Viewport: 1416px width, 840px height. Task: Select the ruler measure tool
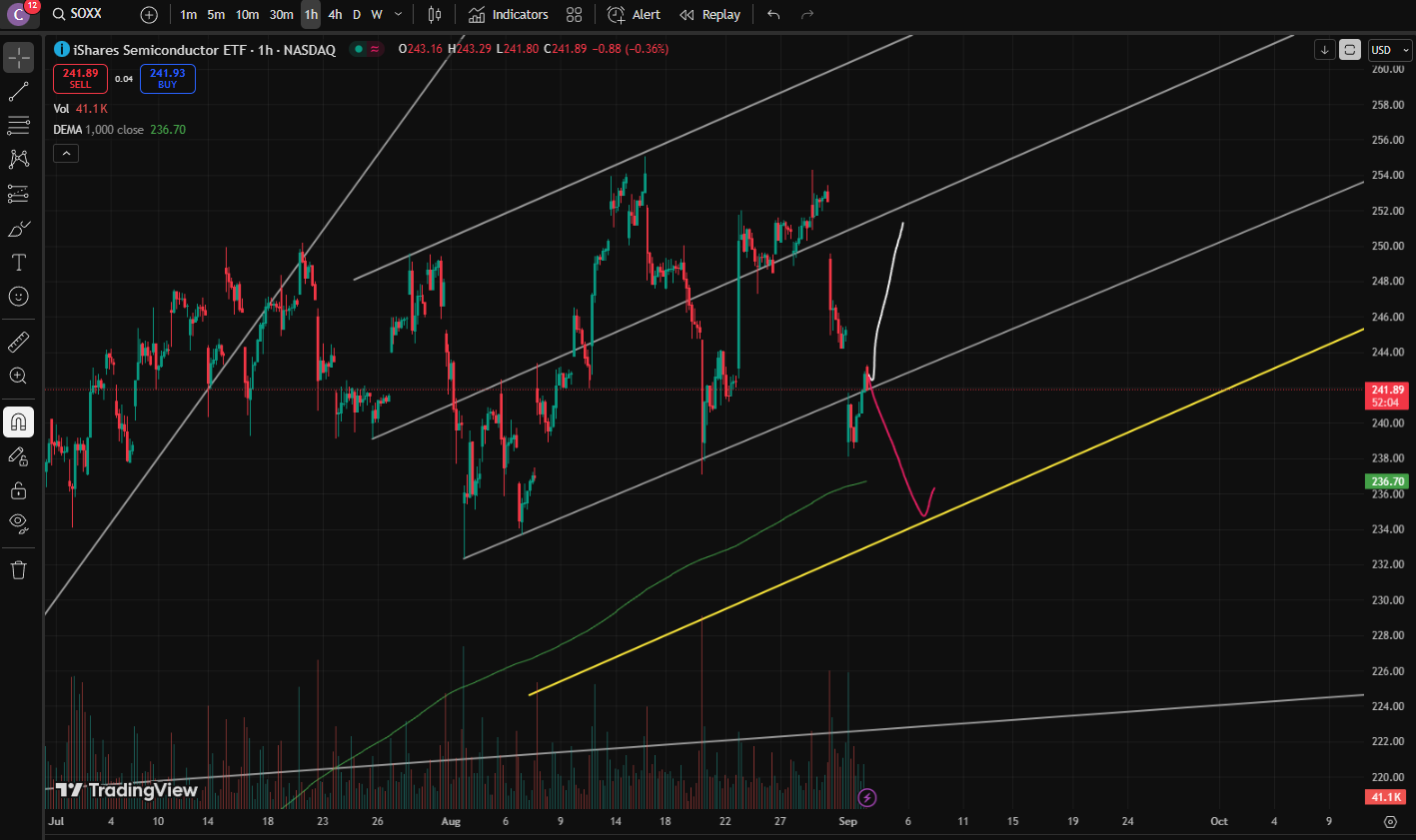[18, 343]
